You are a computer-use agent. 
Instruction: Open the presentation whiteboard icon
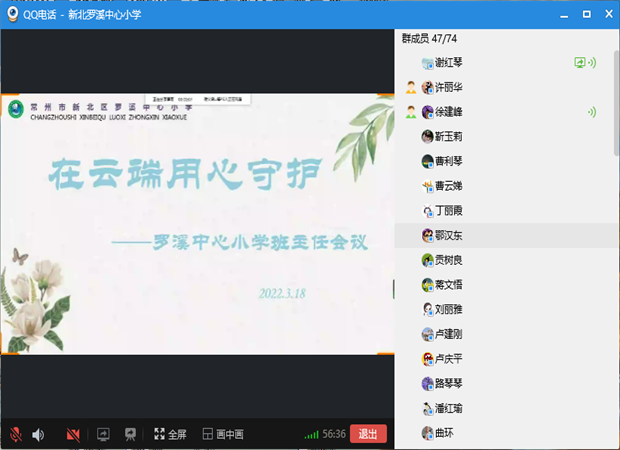coord(130,435)
